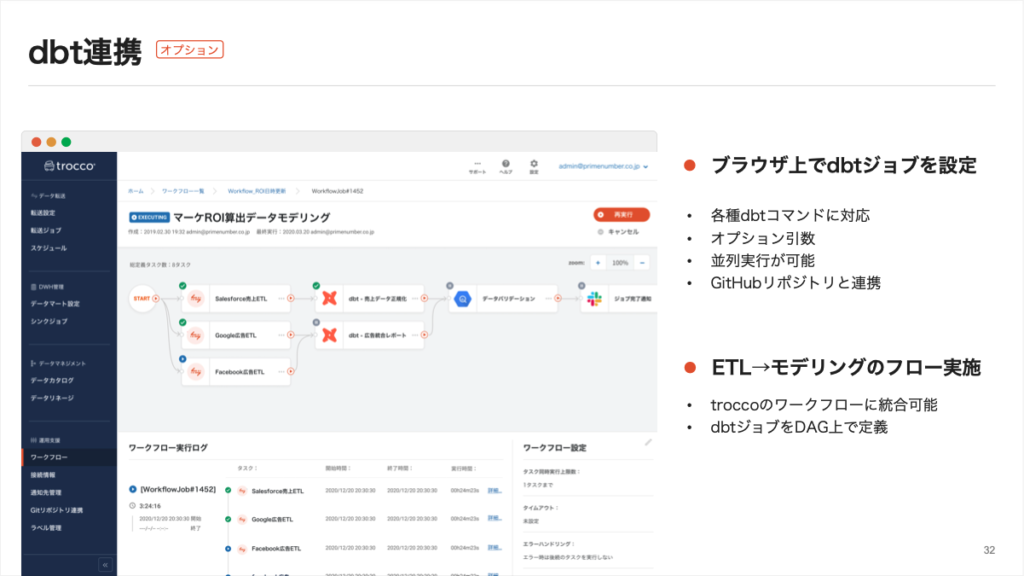This screenshot has height=576, width=1024.
Task: Click the BigQuery data validation node icon
Action: tap(463, 298)
